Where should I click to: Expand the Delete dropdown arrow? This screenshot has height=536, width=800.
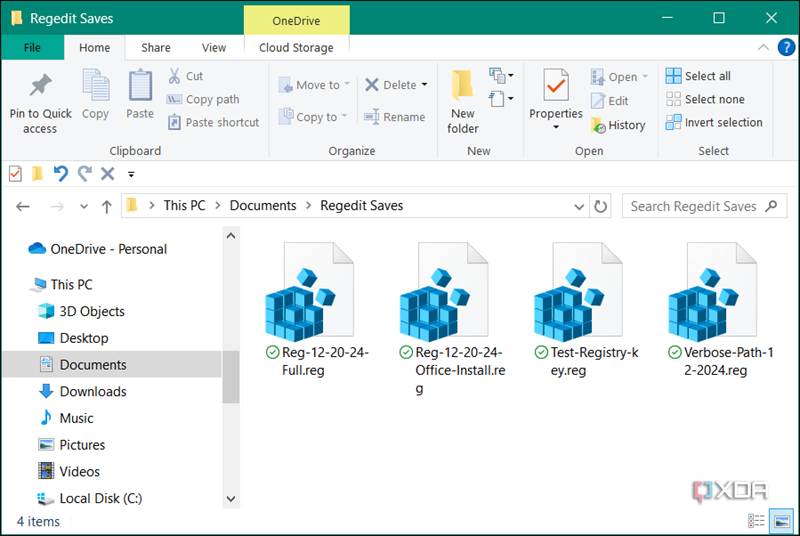[424, 85]
